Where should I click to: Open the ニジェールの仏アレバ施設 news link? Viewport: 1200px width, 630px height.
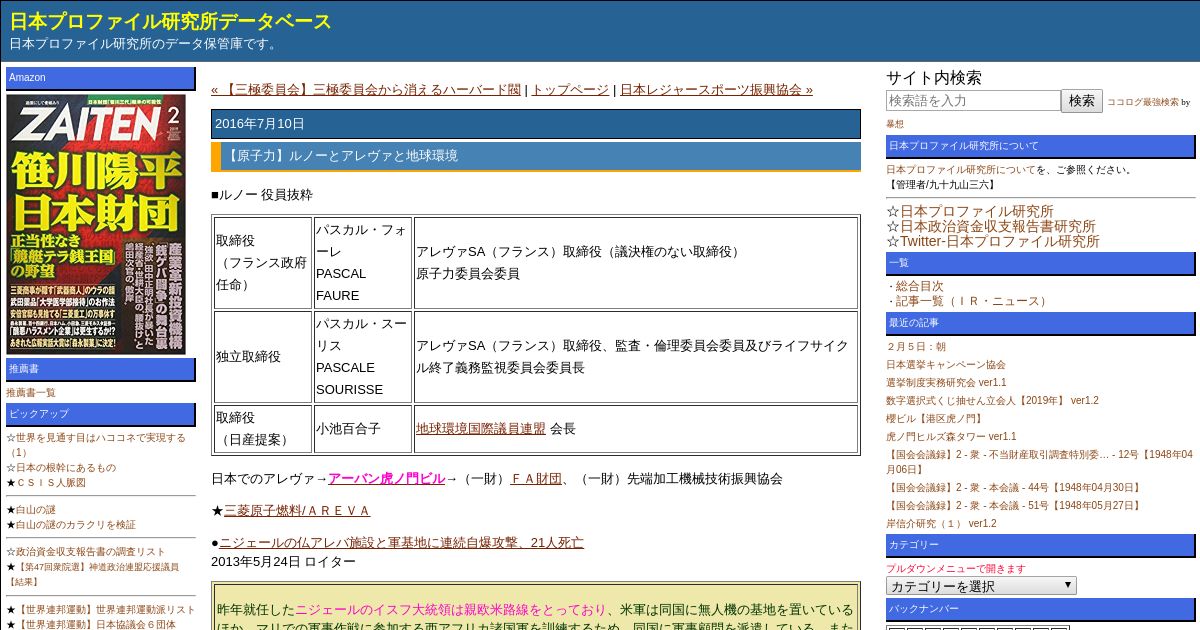click(x=401, y=542)
